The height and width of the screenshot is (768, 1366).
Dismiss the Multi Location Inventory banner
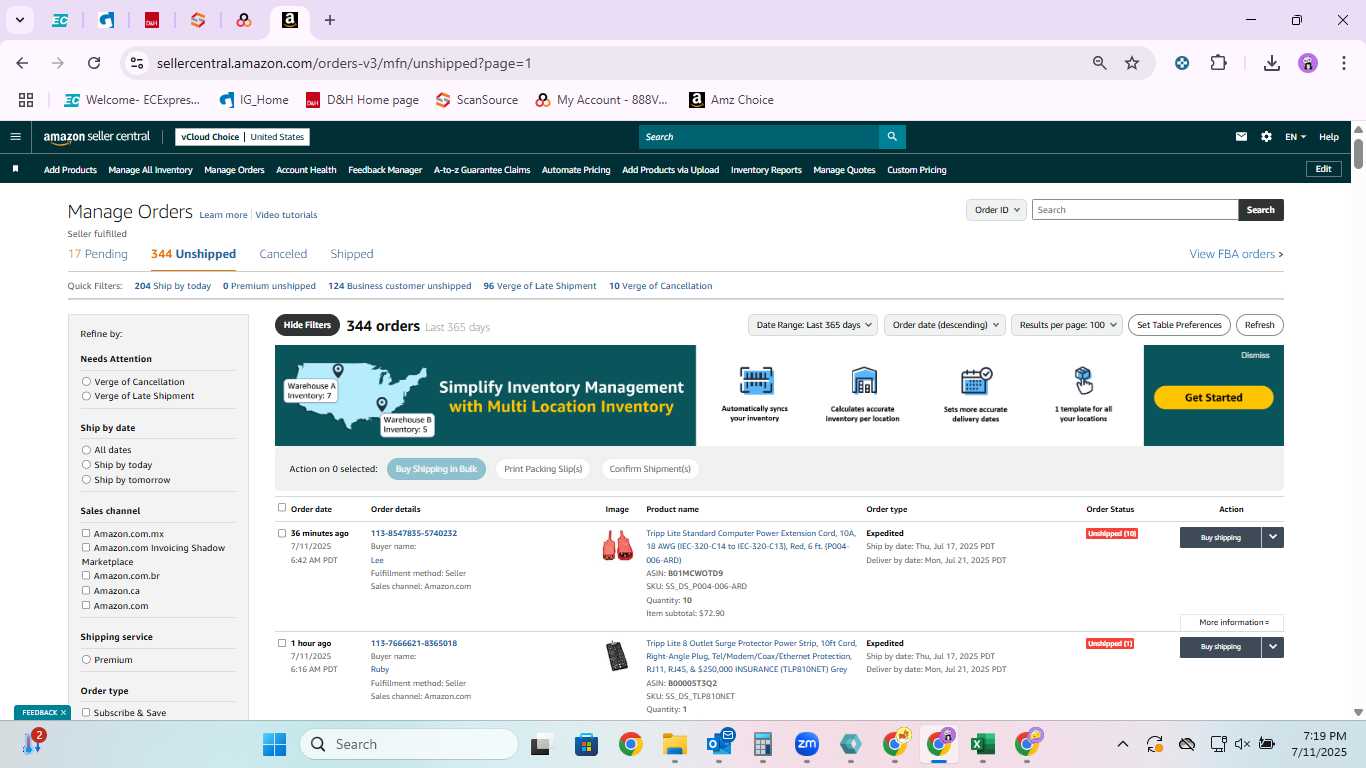point(1255,355)
